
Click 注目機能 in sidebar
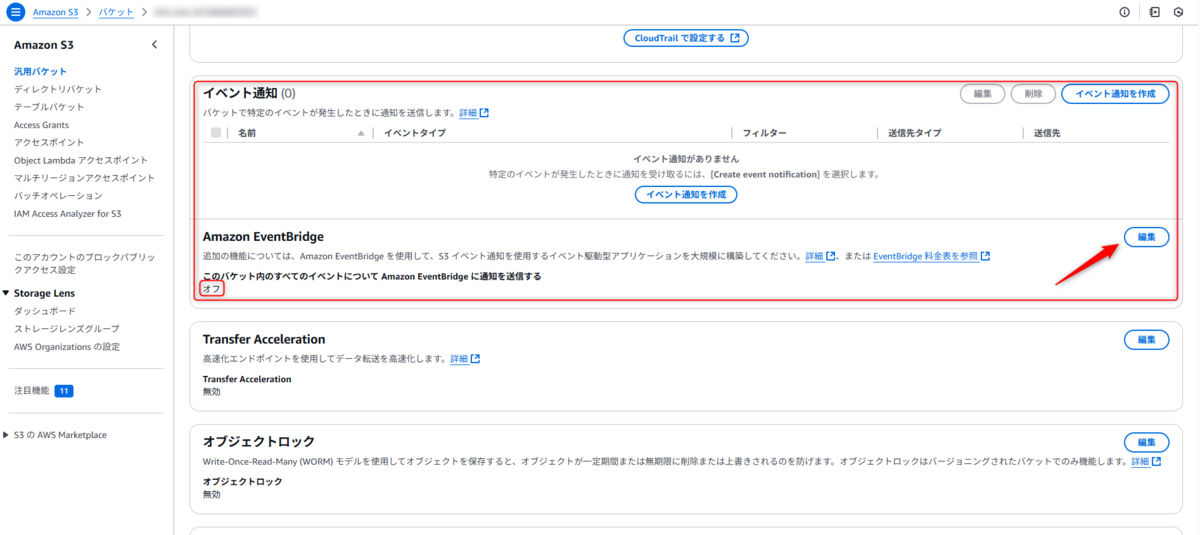pyautogui.click(x=31, y=391)
